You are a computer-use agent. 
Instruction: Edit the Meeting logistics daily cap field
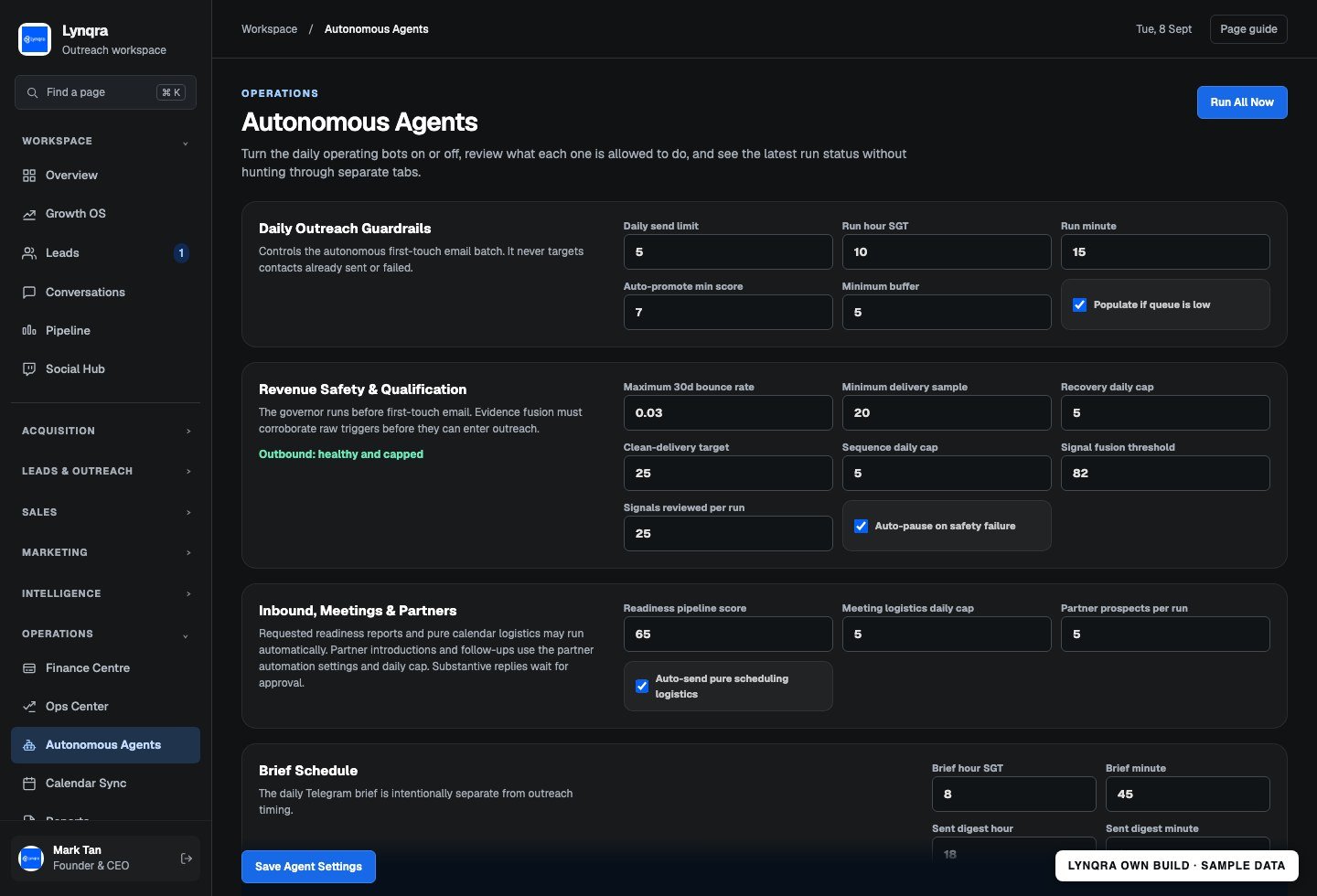point(947,635)
